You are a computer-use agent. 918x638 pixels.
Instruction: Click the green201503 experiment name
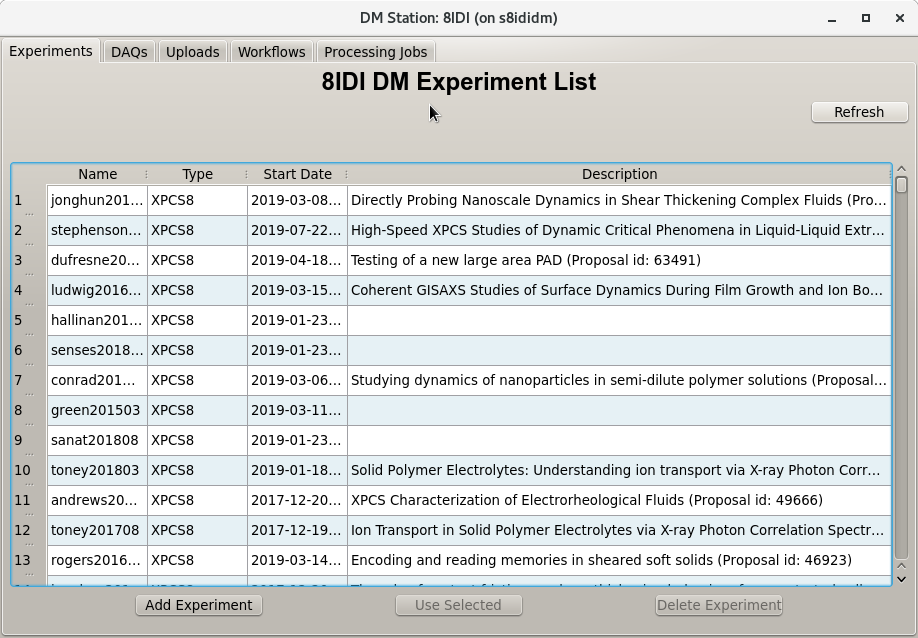tap(97, 410)
